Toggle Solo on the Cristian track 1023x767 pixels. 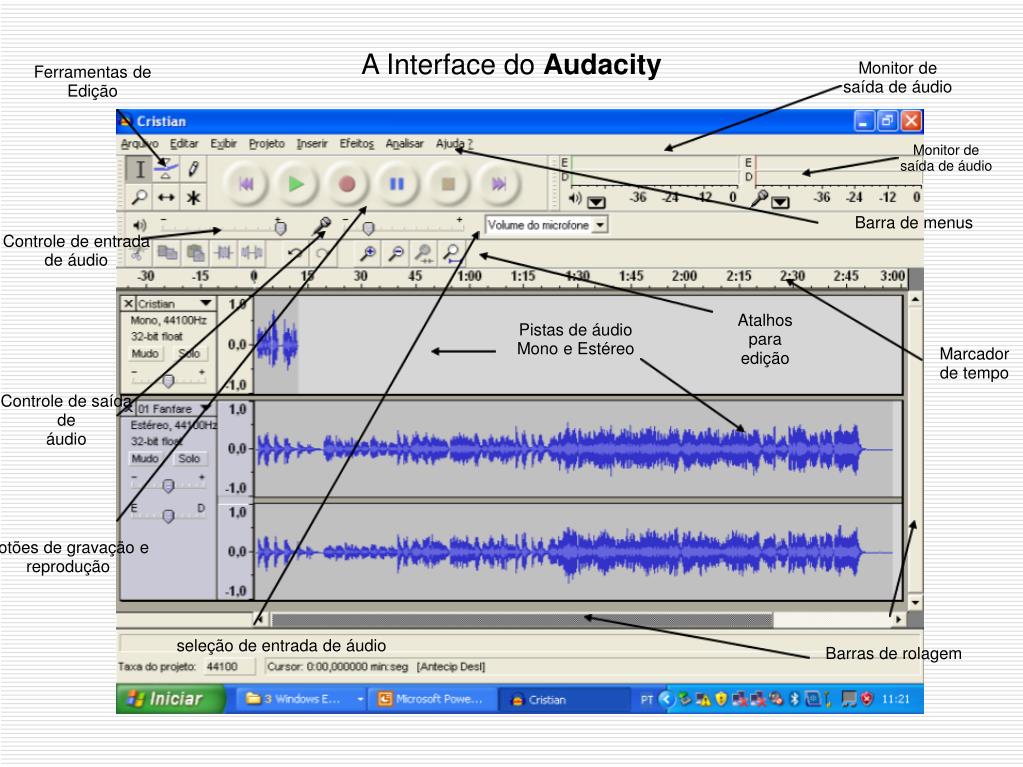(x=189, y=353)
